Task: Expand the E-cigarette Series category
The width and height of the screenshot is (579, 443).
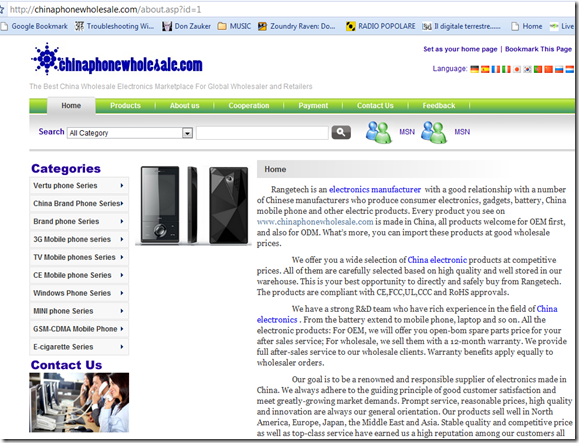Action: click(79, 347)
